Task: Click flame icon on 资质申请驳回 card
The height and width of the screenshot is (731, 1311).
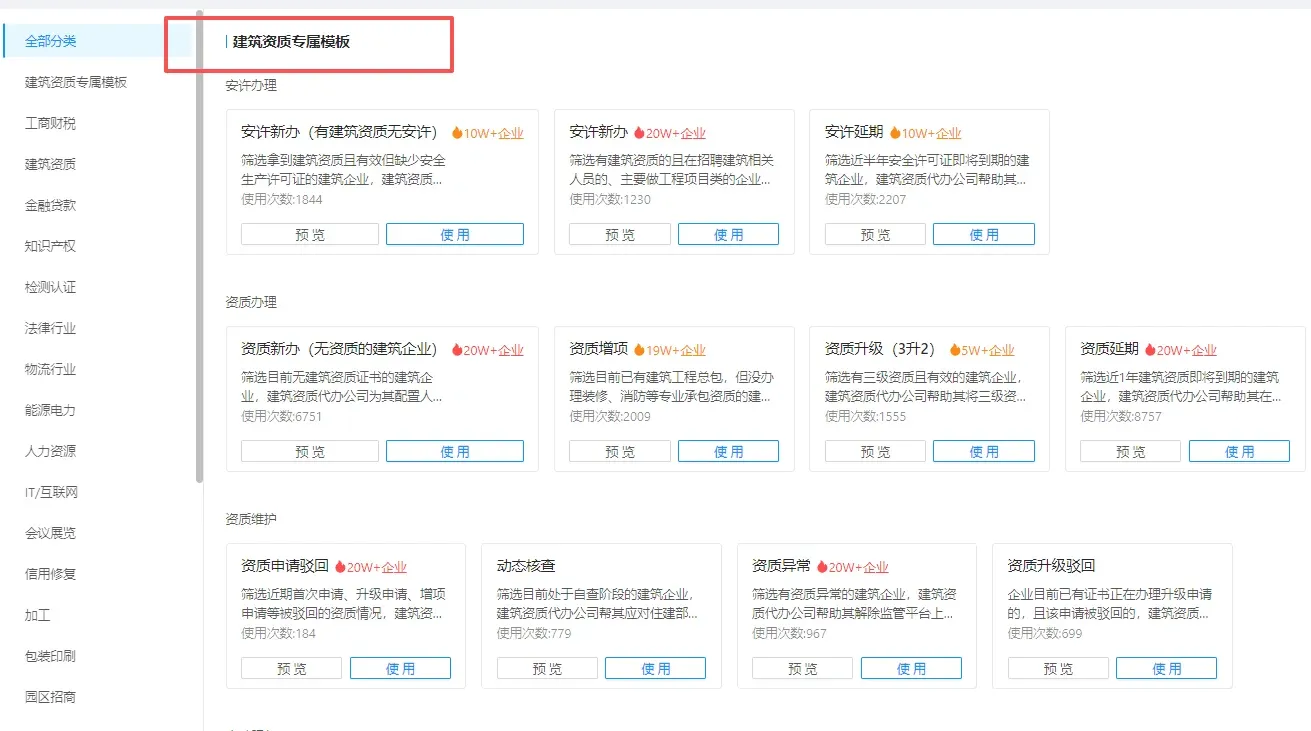Action: [340, 567]
